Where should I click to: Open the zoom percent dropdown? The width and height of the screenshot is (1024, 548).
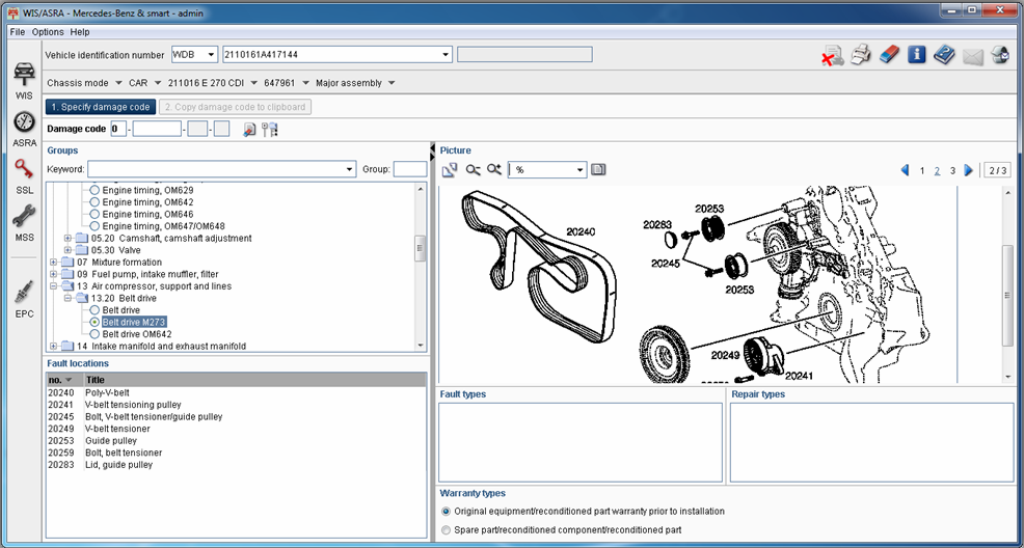click(x=581, y=170)
